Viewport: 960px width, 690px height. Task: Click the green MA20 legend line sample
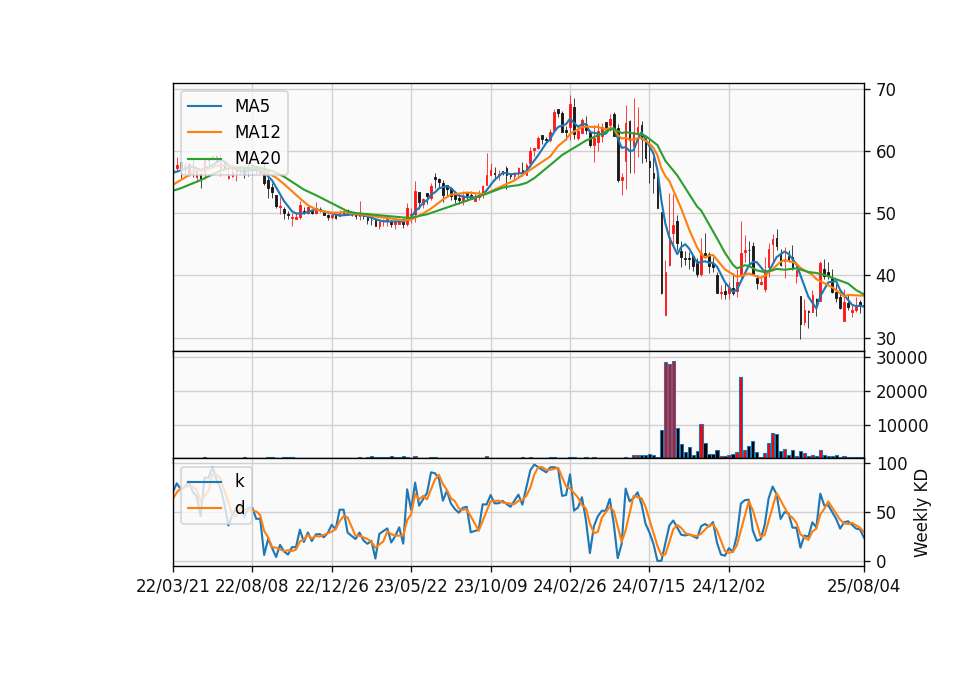point(204,158)
